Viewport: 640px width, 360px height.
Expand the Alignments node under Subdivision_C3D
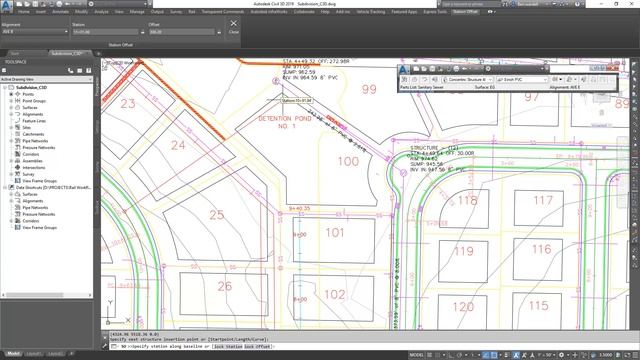11,114
